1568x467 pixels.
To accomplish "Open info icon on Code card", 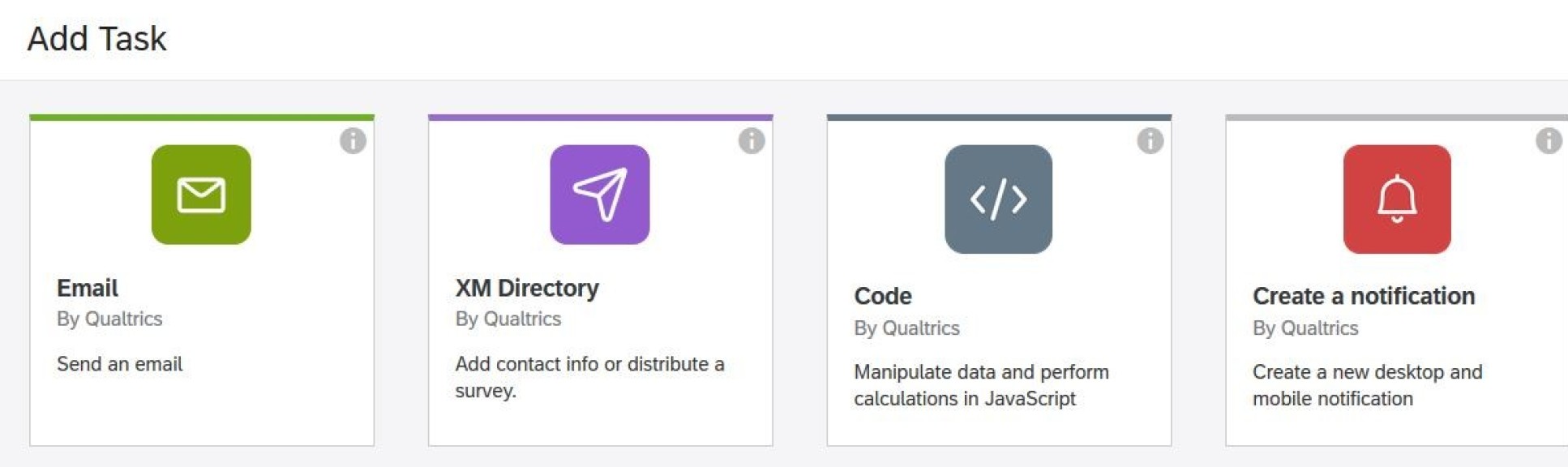I will pos(1150,141).
